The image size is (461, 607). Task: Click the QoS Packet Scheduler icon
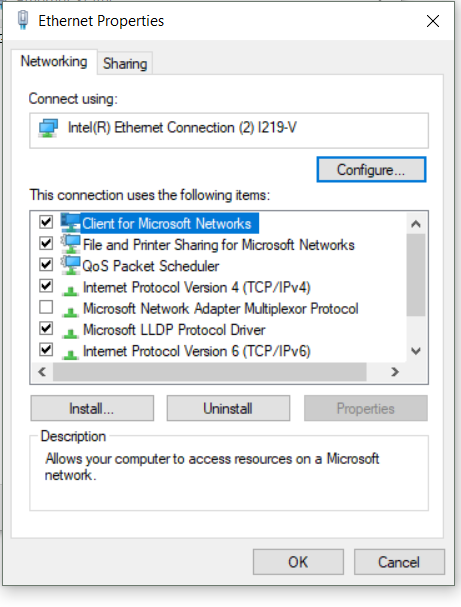[x=70, y=266]
